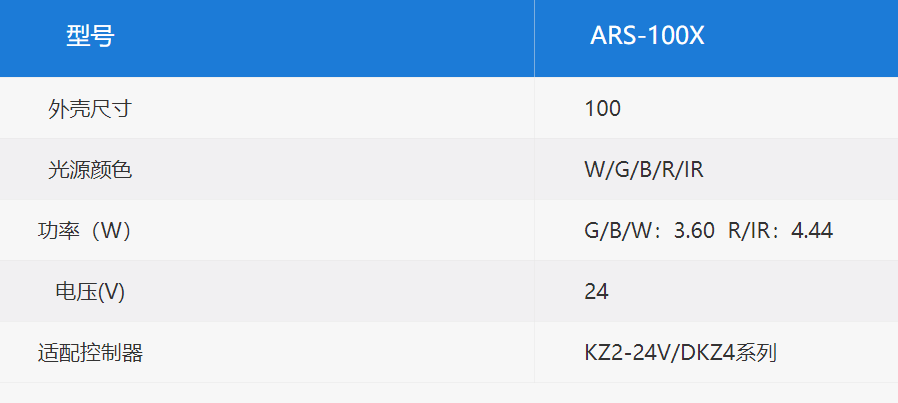The width and height of the screenshot is (898, 403).
Task: Select the G/B/W：3.60 power value
Action: tap(649, 231)
